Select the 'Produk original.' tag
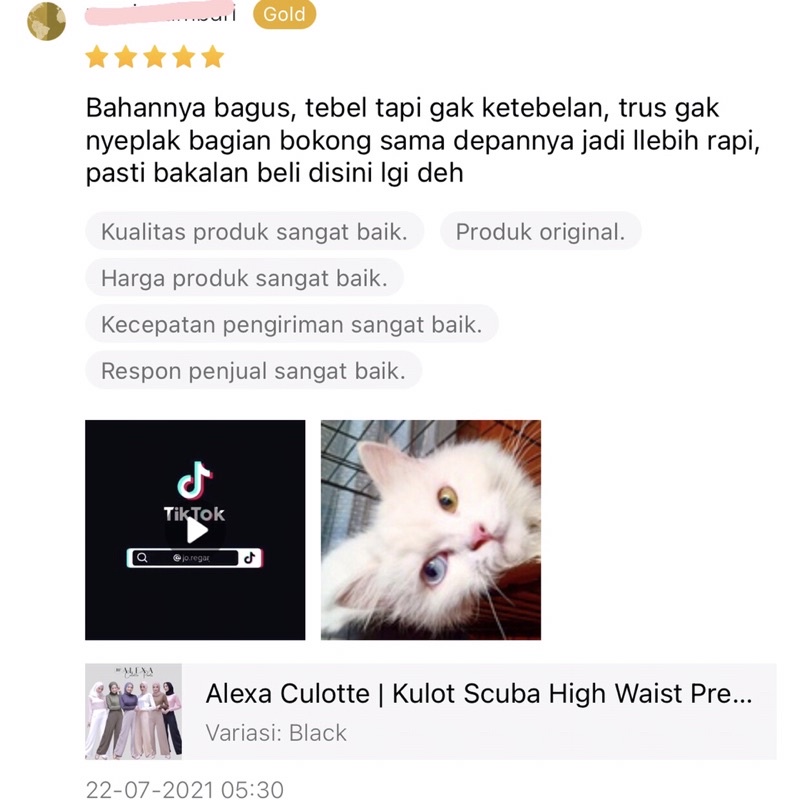Viewport: 800px width, 800px height. (540, 232)
